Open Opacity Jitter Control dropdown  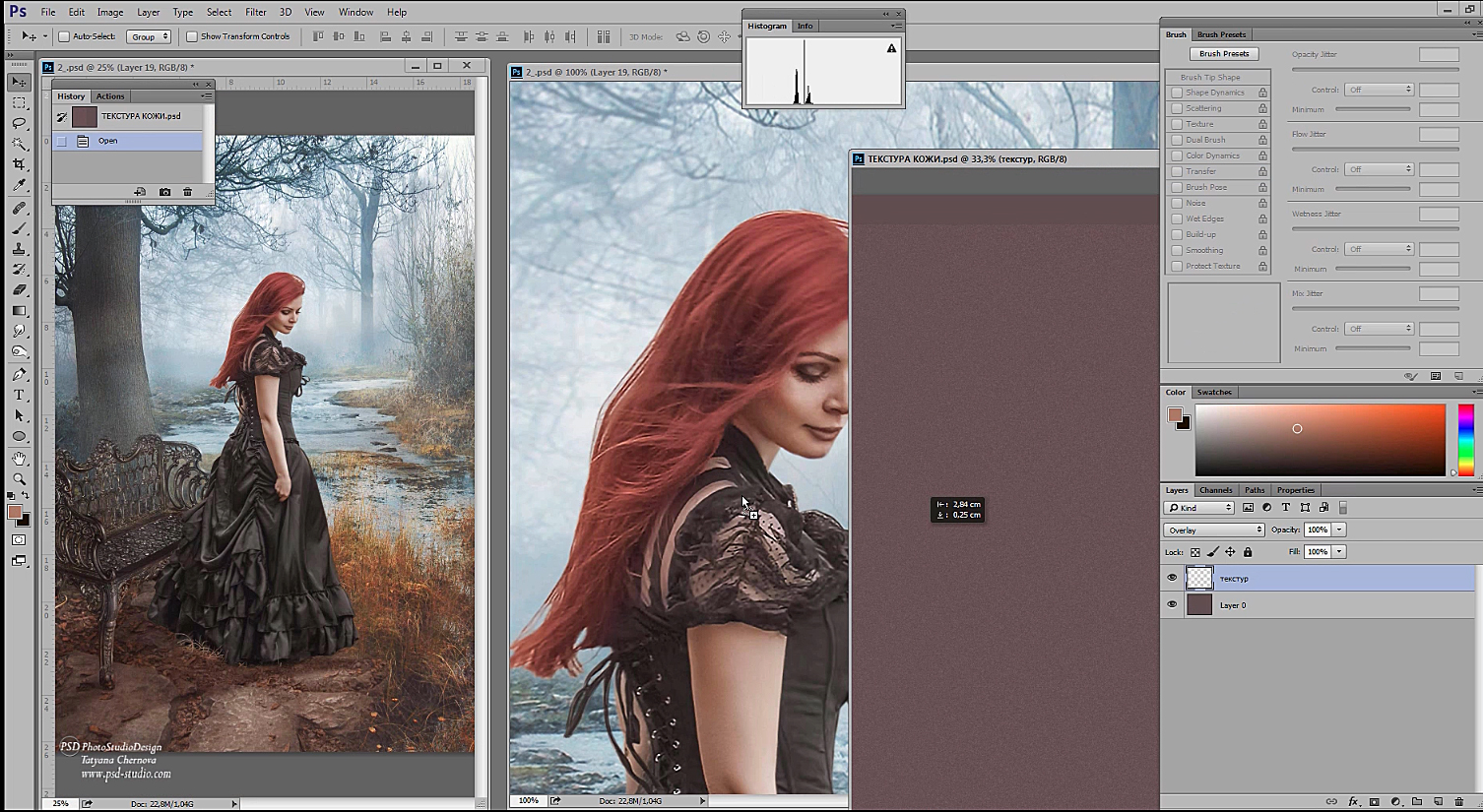coord(1380,90)
